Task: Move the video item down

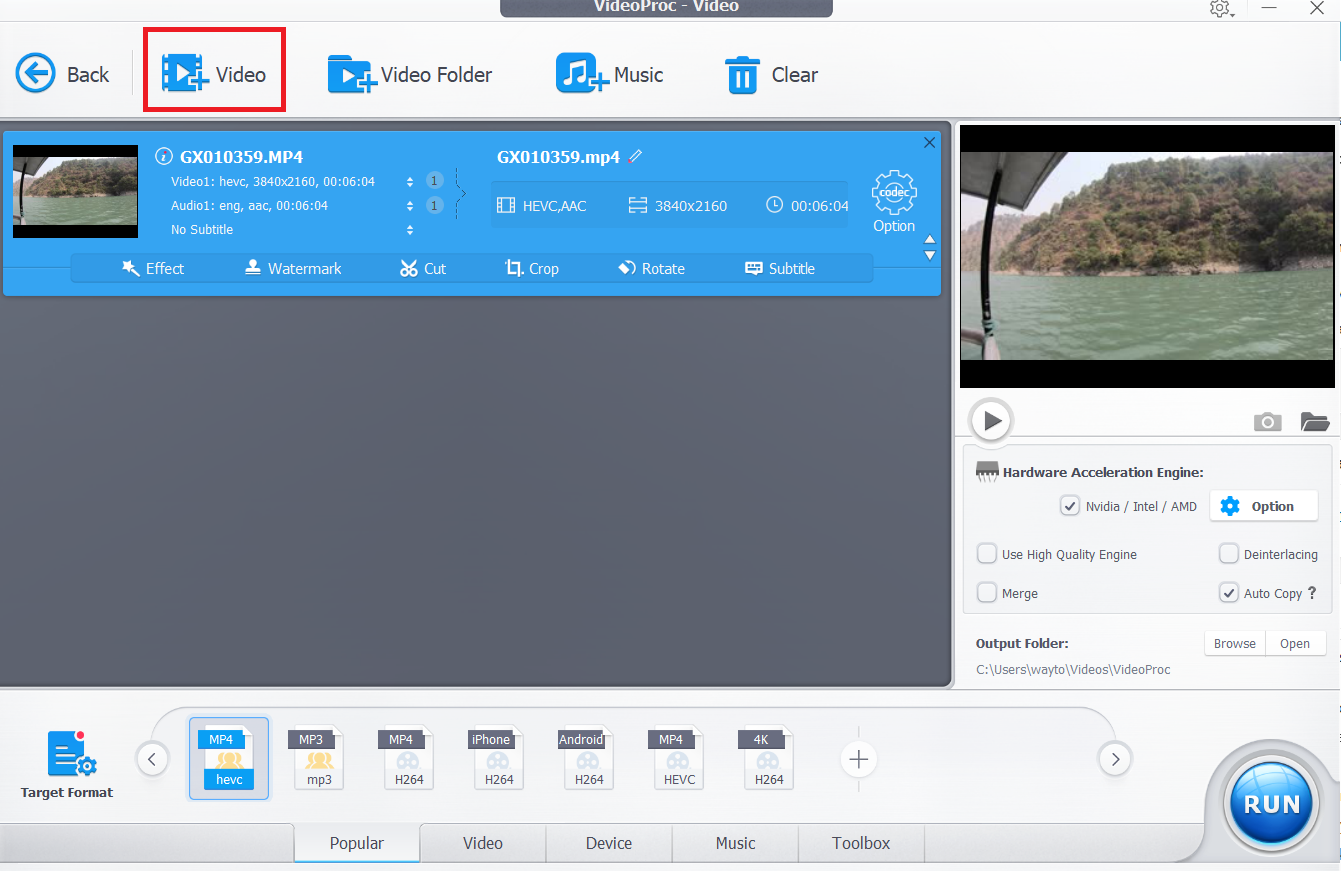Action: [930, 255]
